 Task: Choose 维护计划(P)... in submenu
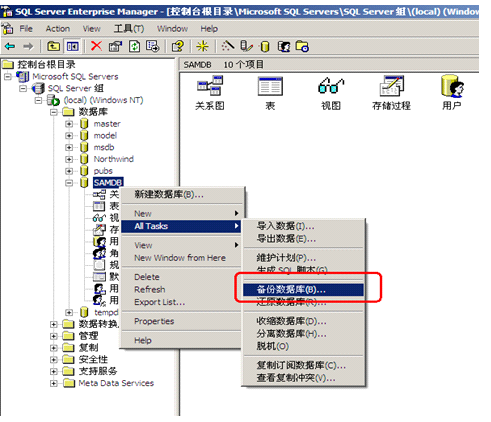point(303,258)
